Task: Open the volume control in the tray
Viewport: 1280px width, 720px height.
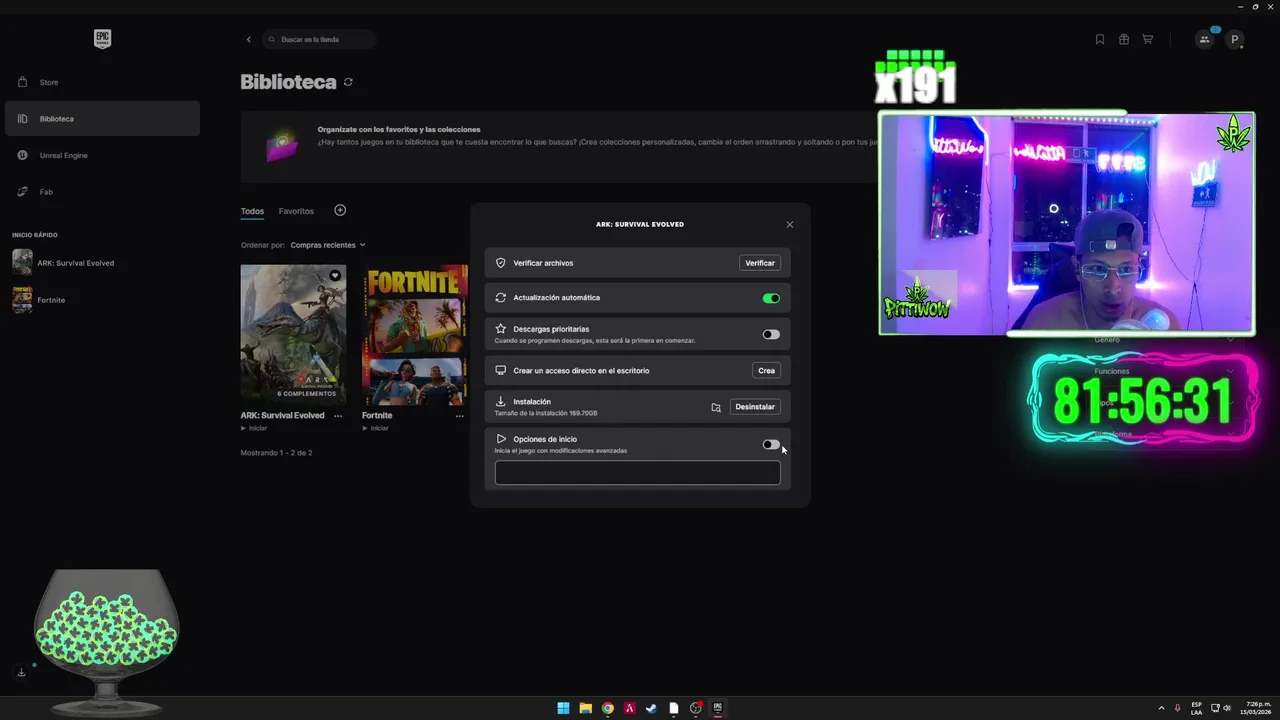Action: (1227, 708)
